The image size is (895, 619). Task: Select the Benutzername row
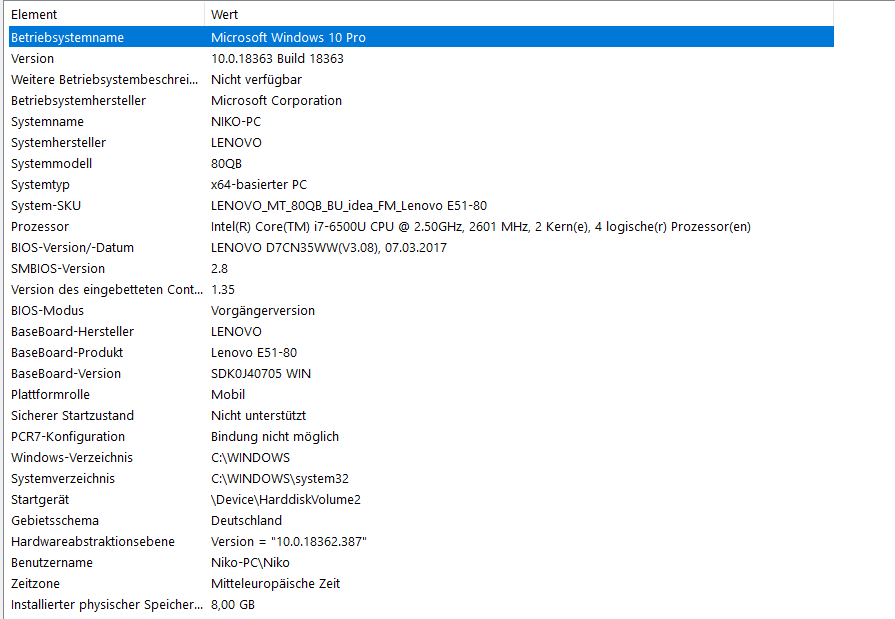tap(421, 562)
